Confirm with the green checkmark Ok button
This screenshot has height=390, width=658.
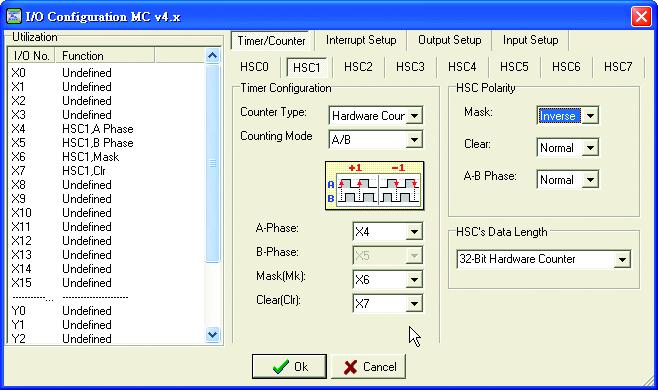point(289,366)
